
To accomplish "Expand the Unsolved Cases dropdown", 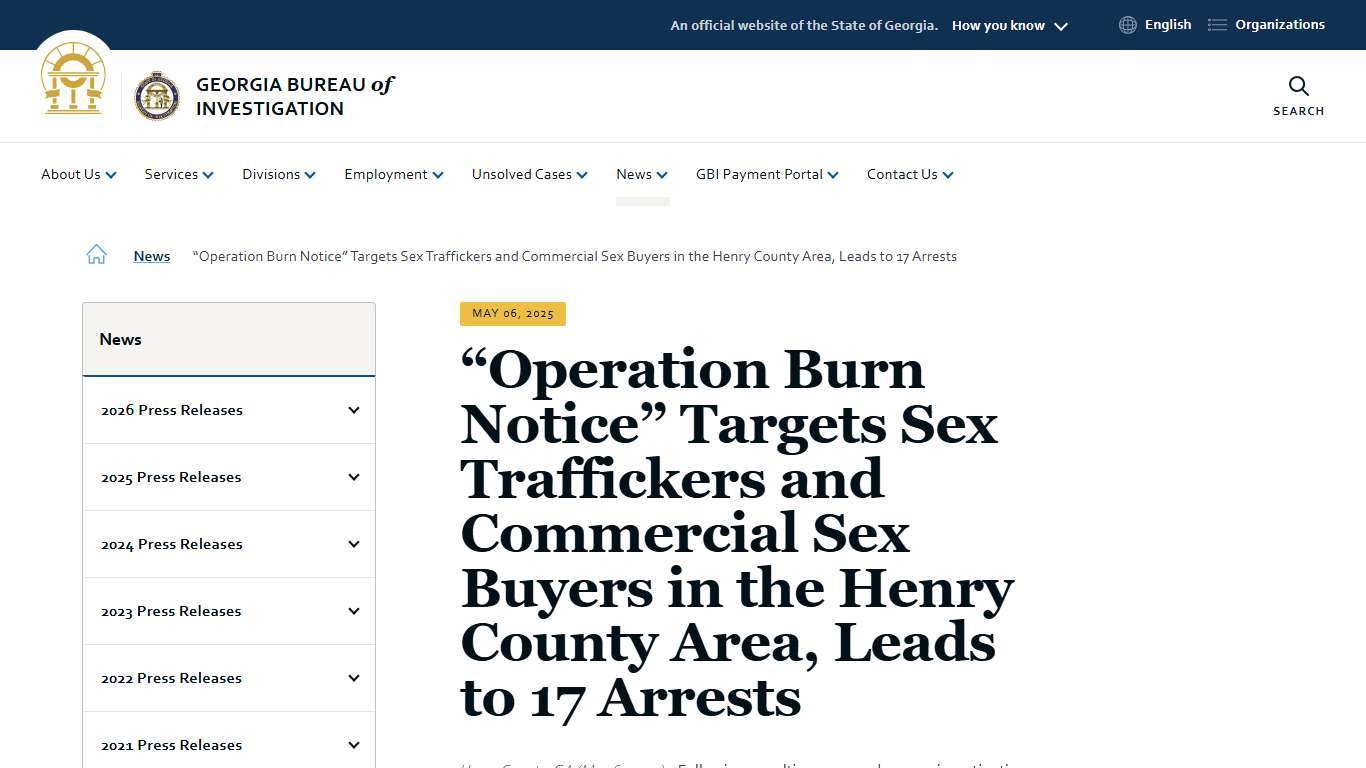I will pyautogui.click(x=528, y=174).
